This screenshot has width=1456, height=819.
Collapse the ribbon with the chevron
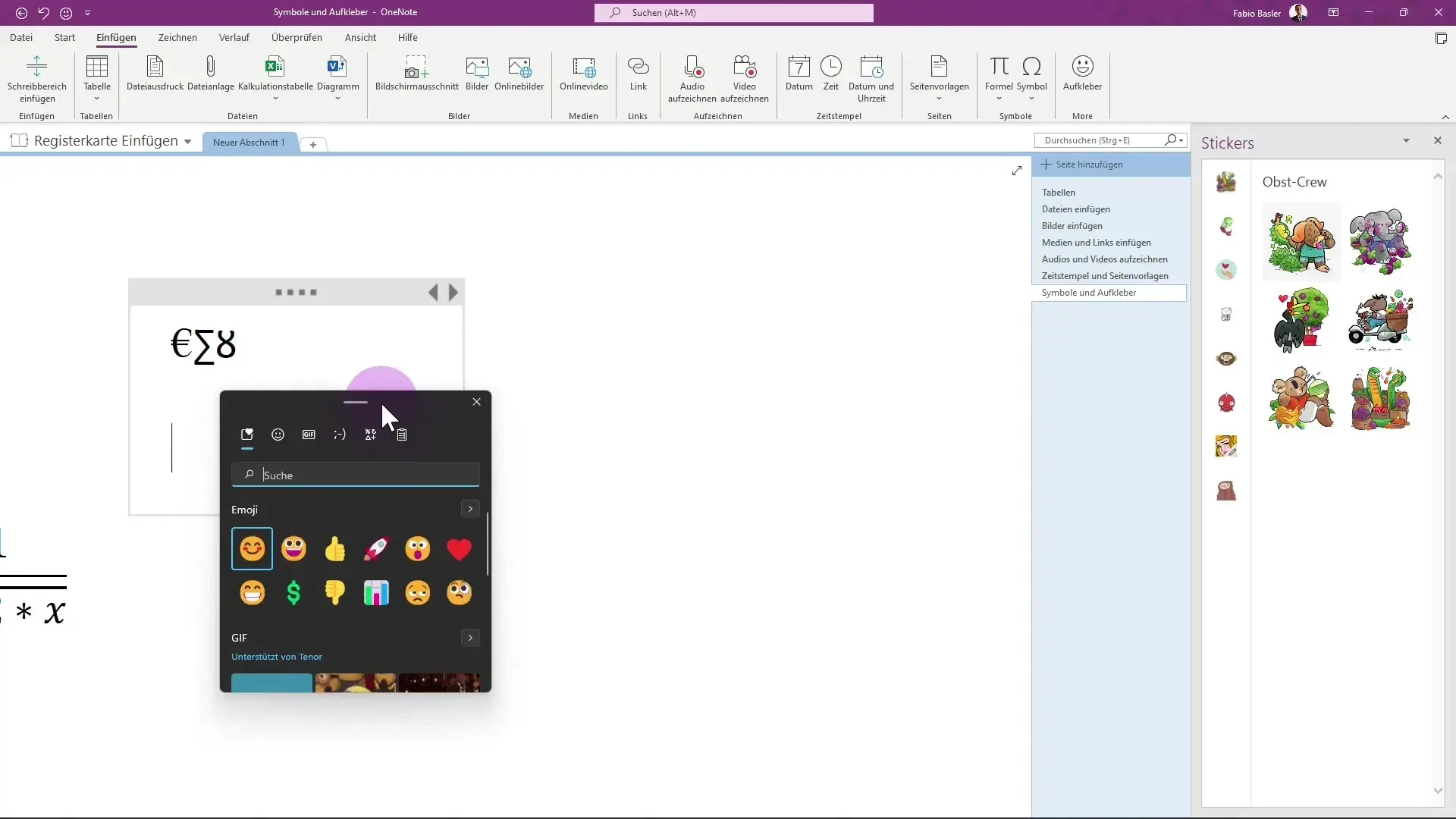(x=1445, y=117)
